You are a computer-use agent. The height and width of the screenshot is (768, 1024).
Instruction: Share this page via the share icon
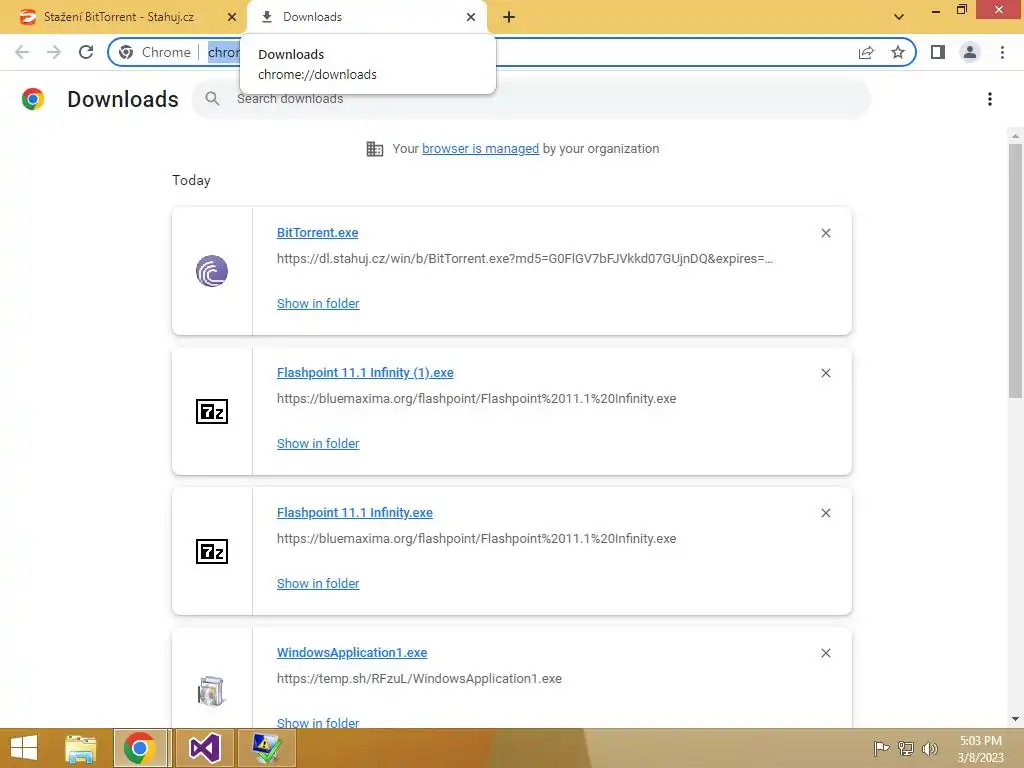click(x=866, y=52)
